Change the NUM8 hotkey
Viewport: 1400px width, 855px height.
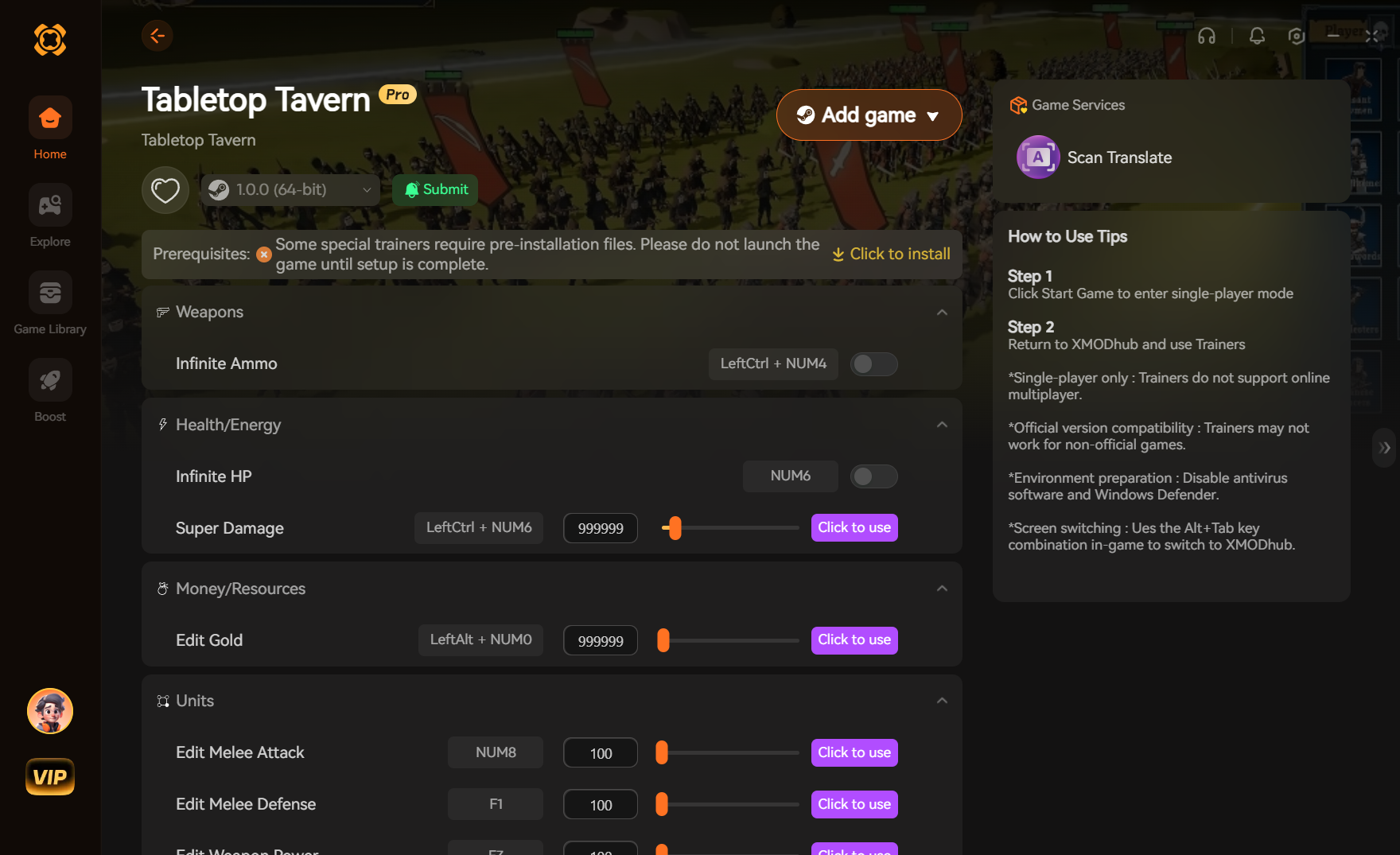[496, 753]
